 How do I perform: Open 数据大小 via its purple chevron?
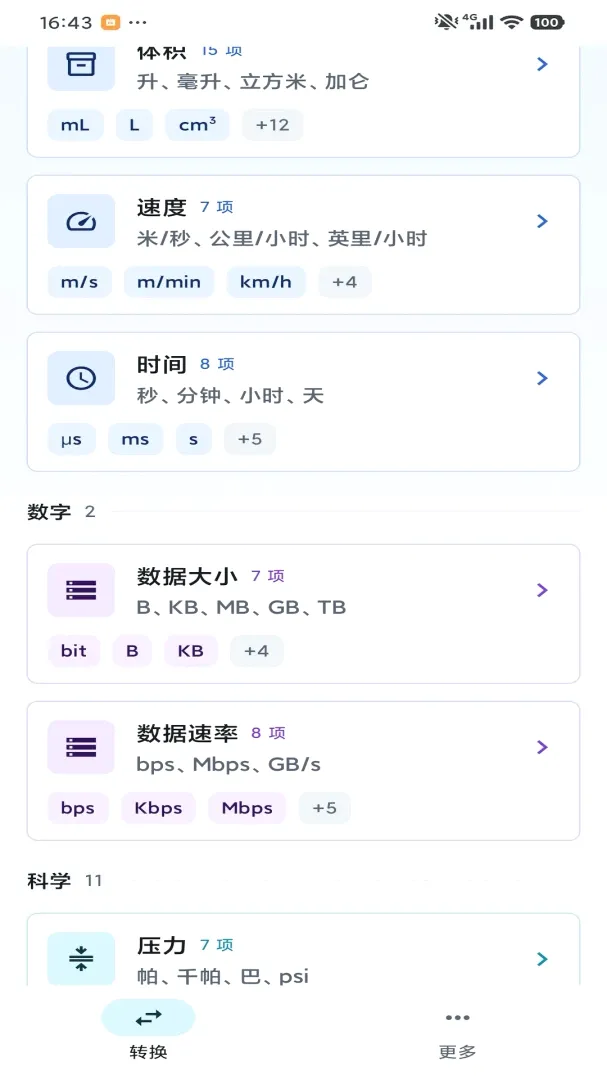(542, 590)
